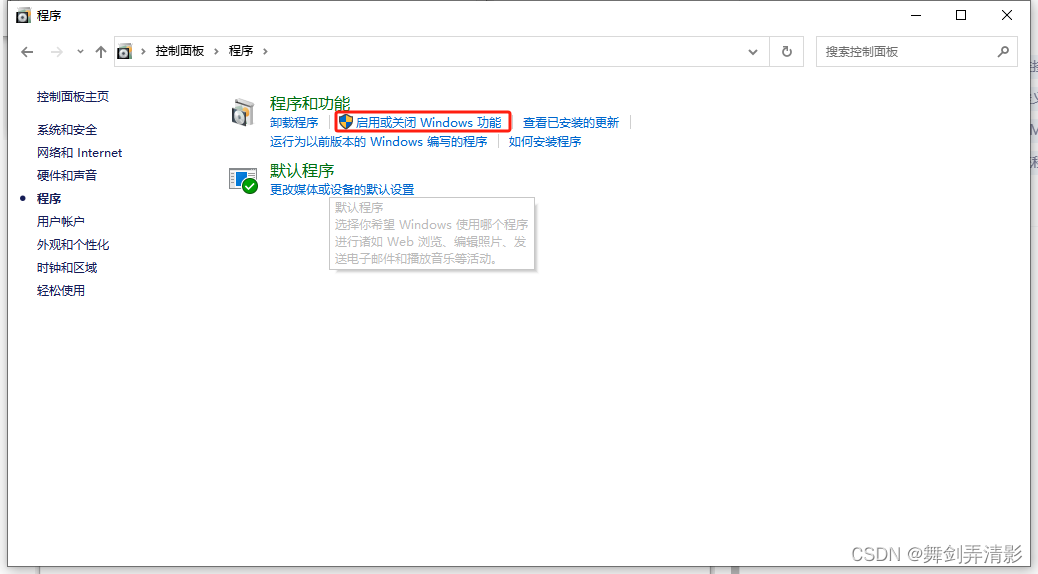
Task: Open 网络和 Internet category
Action: [79, 153]
